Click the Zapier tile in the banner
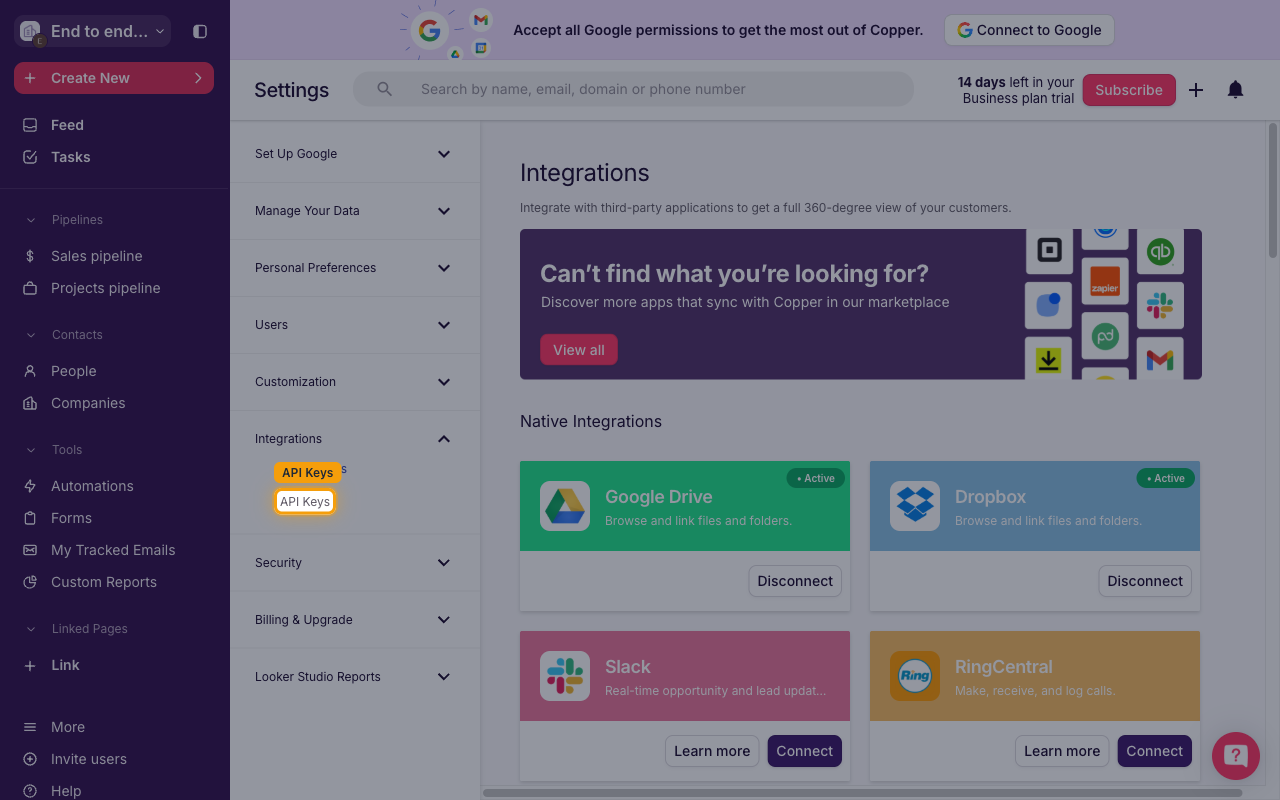1280x800 pixels. pyautogui.click(x=1105, y=282)
